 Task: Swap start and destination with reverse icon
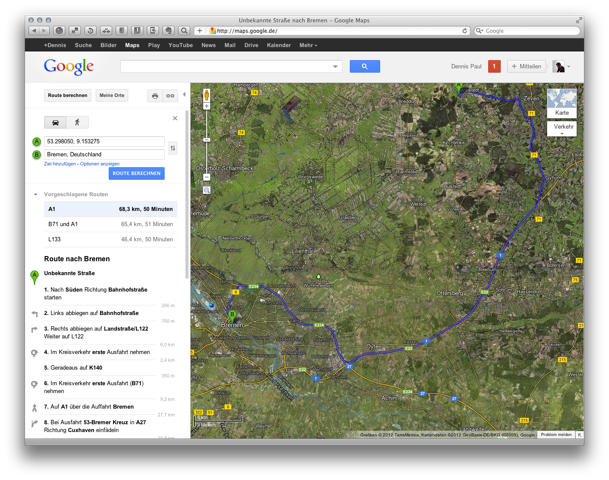click(x=172, y=148)
